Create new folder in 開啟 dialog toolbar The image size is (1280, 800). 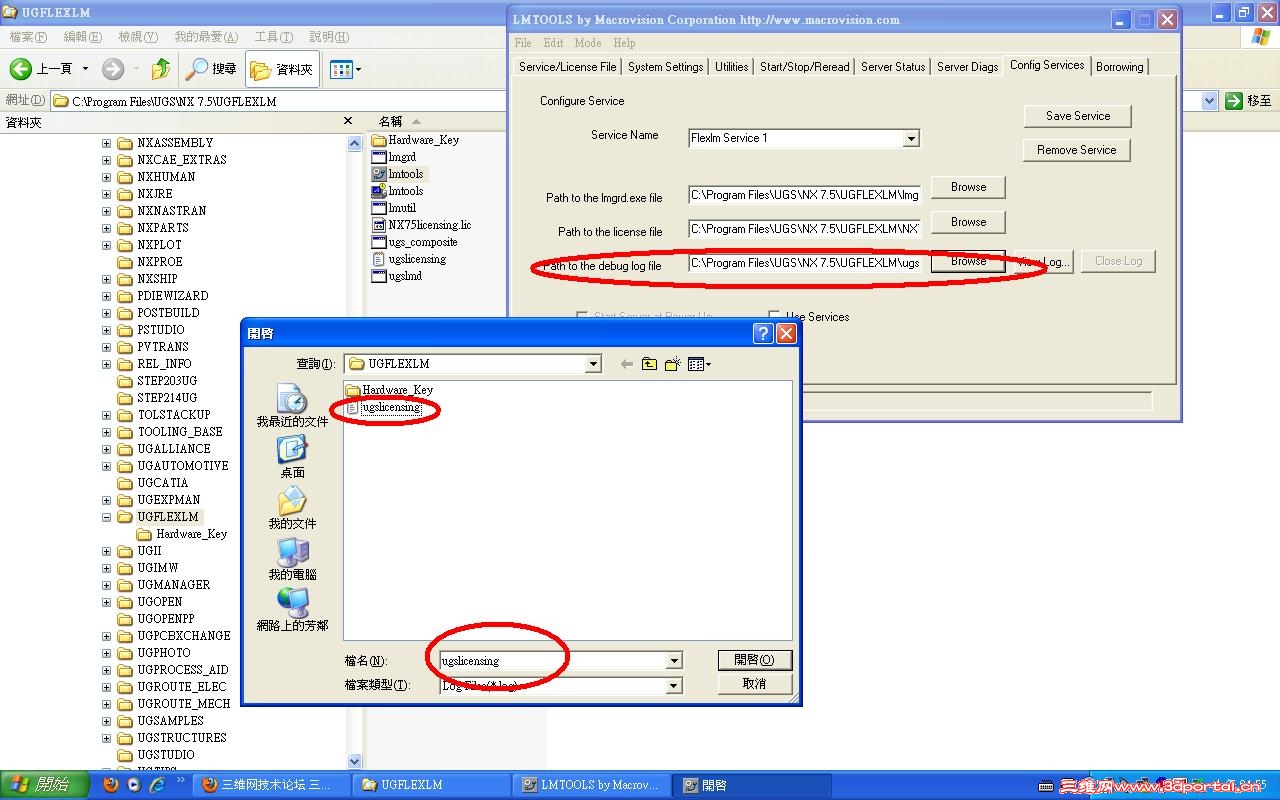(x=673, y=364)
